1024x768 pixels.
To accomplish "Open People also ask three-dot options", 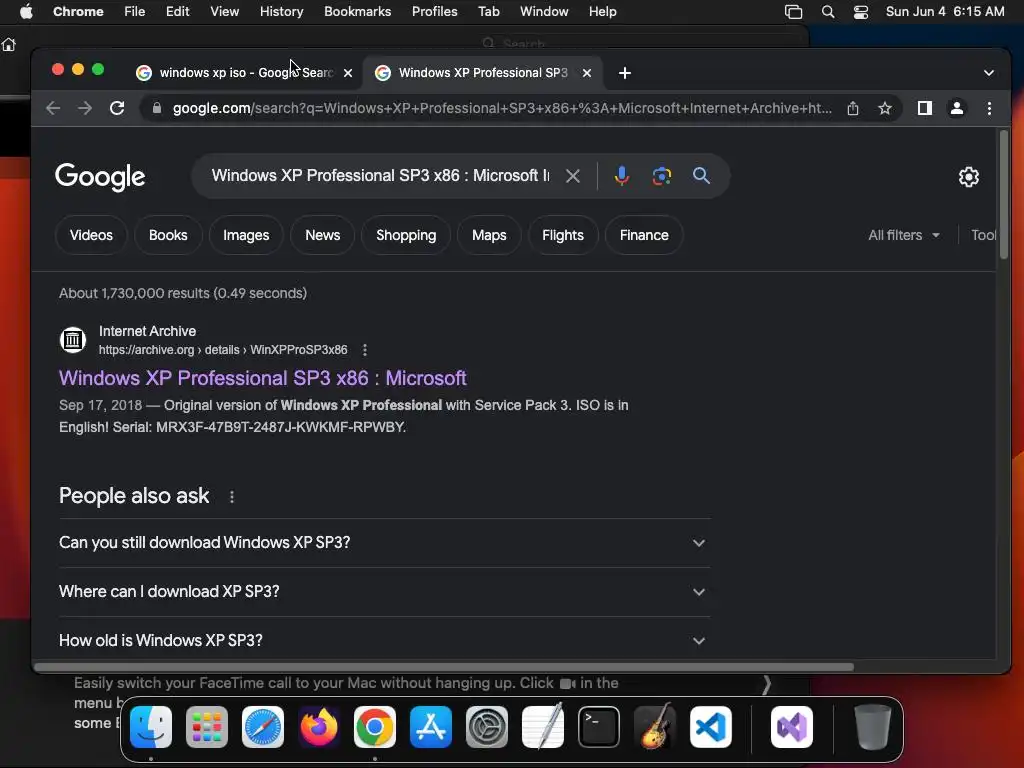I will [x=232, y=497].
